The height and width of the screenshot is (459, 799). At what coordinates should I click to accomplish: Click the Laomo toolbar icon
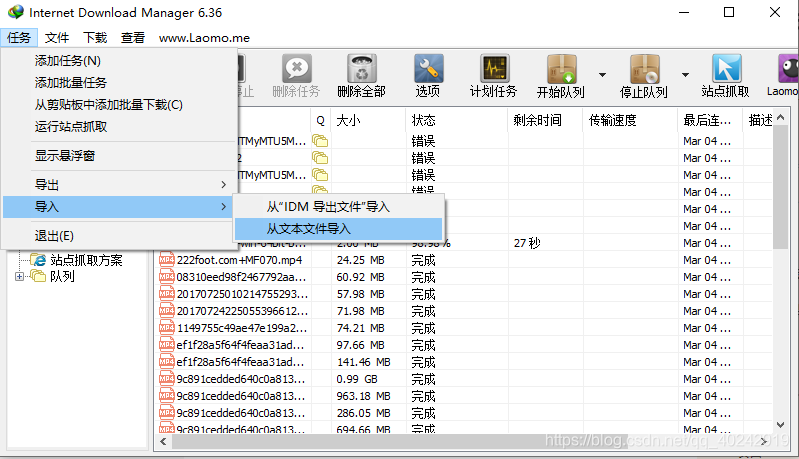[x=788, y=68]
